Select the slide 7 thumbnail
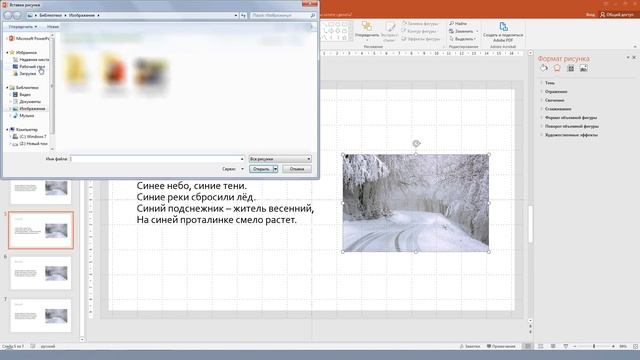This screenshot has width=640, height=360. pos(41,316)
